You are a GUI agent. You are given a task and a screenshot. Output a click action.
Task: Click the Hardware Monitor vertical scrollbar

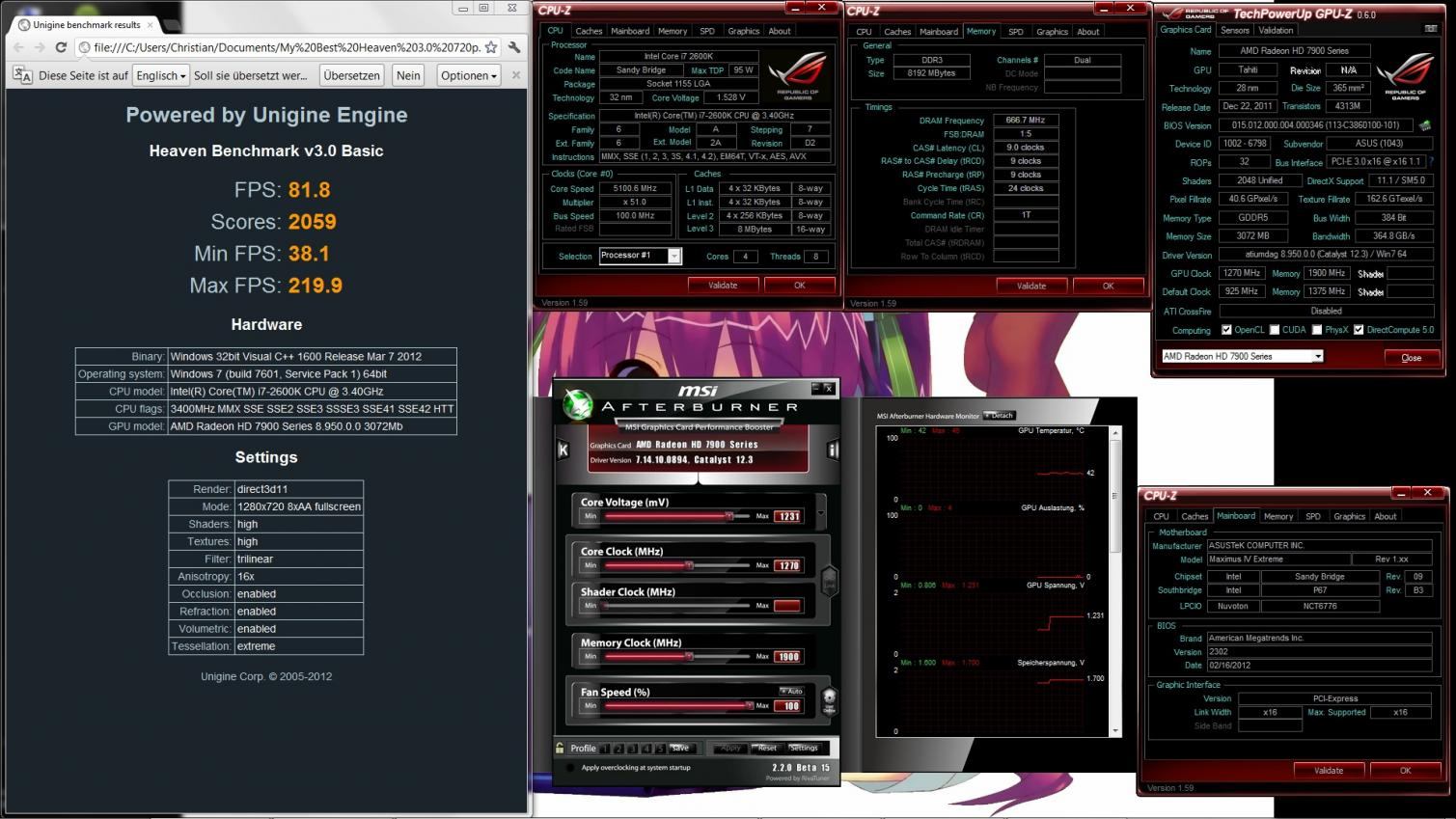click(x=1115, y=581)
